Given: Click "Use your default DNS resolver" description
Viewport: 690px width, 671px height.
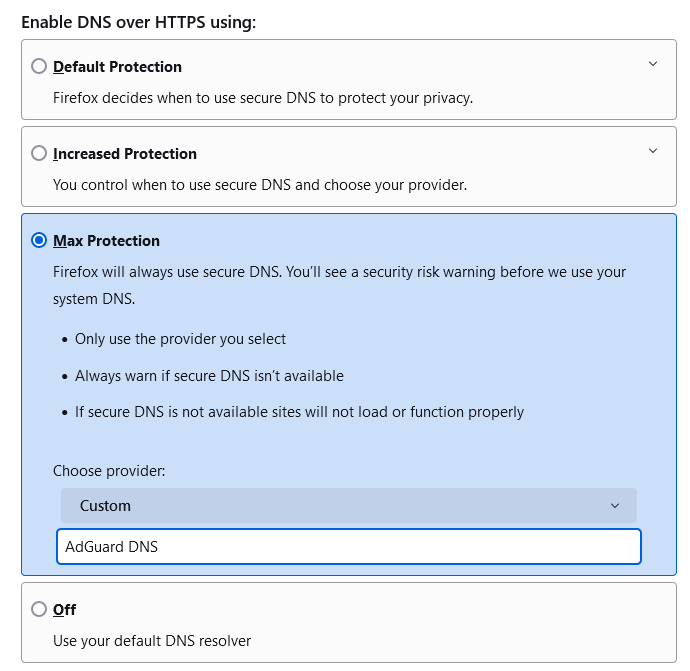Looking at the screenshot, I should (152, 640).
